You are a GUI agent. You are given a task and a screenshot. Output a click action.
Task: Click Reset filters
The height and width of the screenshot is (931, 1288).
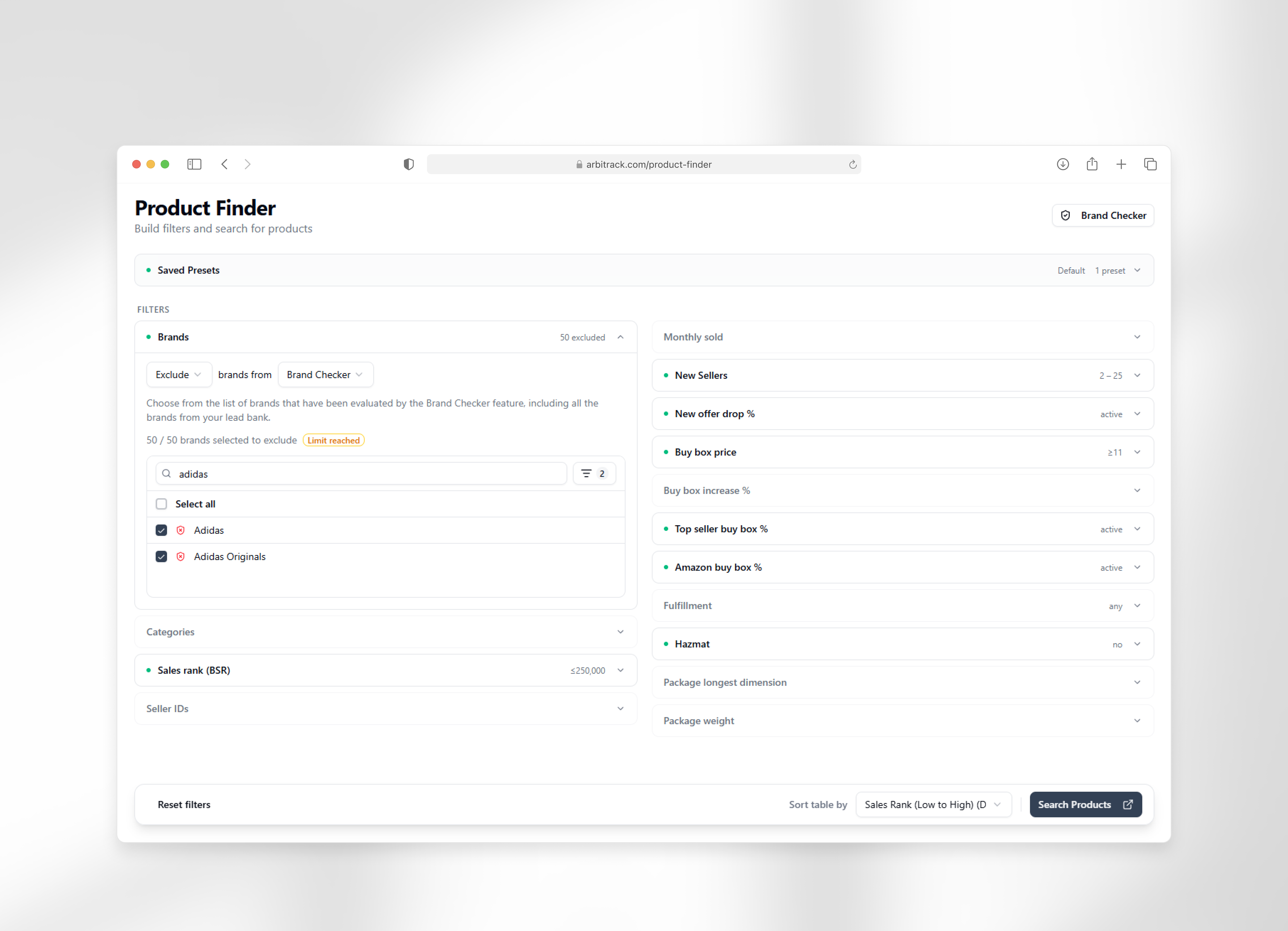(x=184, y=804)
